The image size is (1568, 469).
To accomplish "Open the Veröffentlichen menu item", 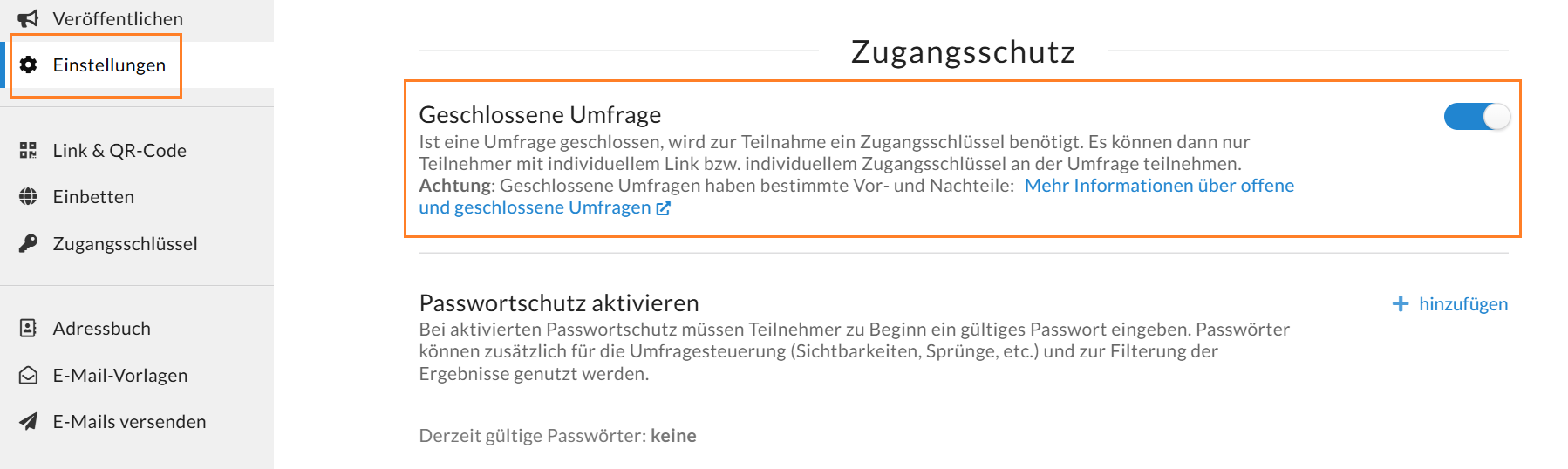I will coord(118,18).
